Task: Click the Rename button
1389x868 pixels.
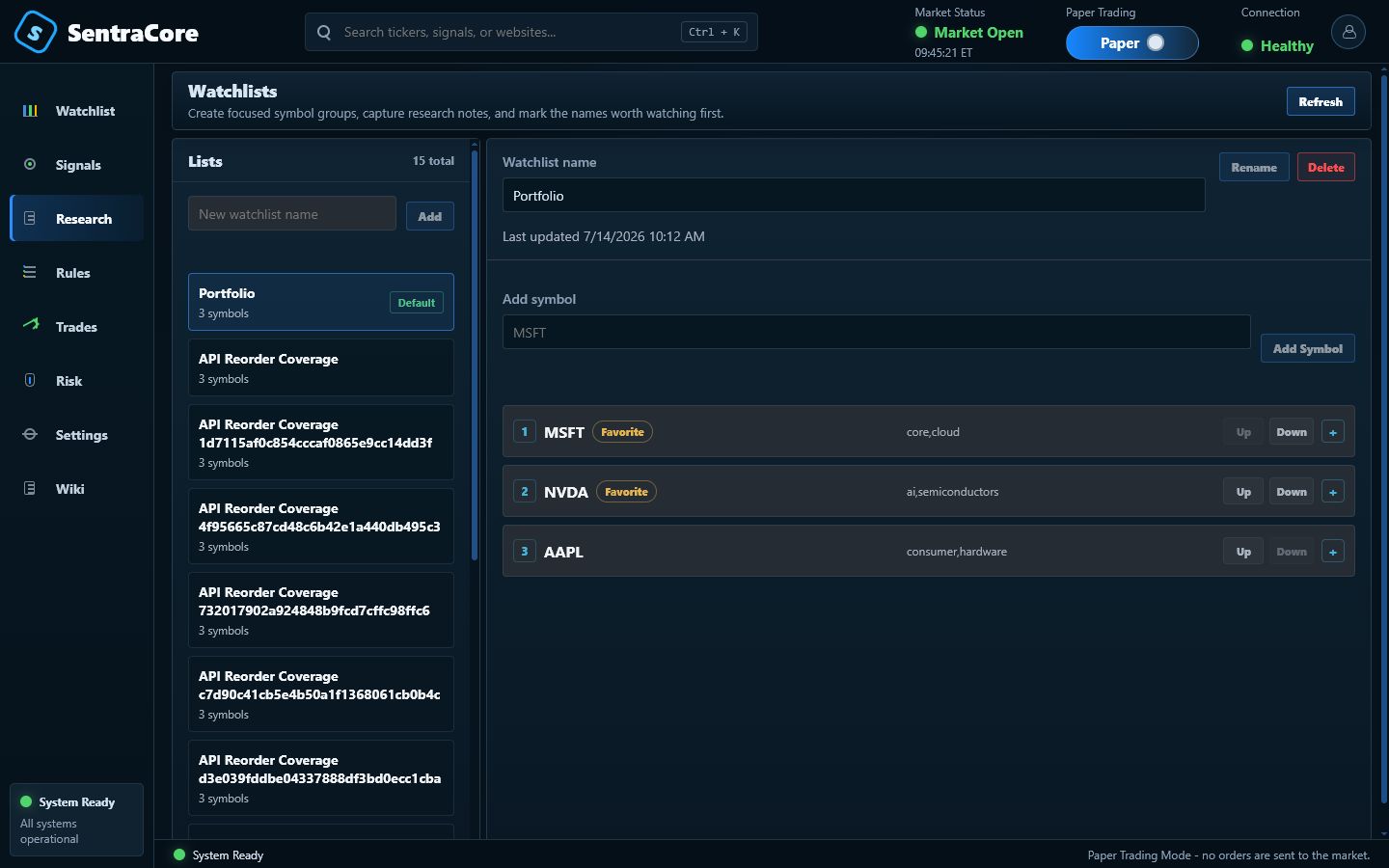Action: [x=1254, y=167]
